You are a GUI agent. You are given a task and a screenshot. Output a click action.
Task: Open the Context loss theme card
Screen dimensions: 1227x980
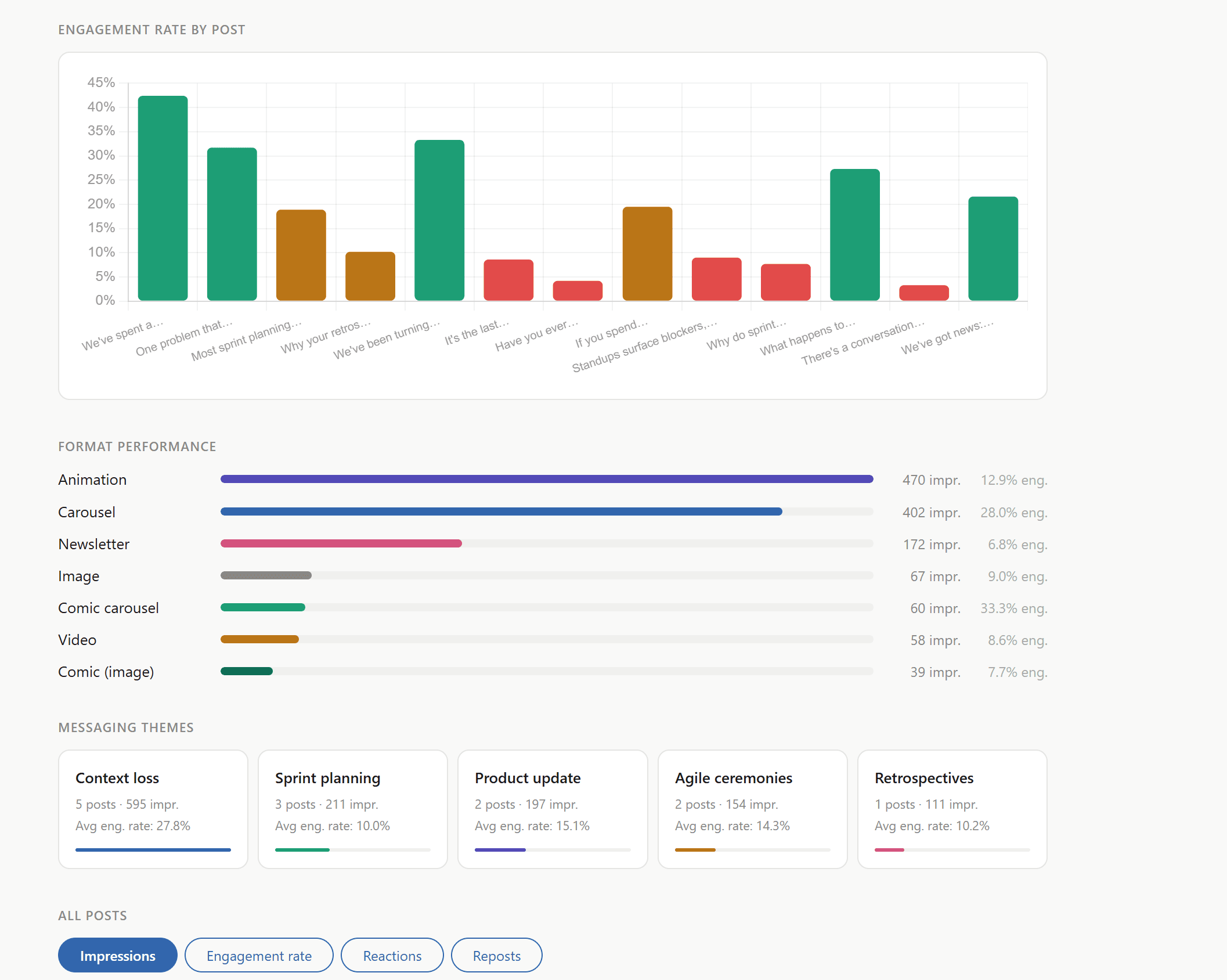(153, 809)
